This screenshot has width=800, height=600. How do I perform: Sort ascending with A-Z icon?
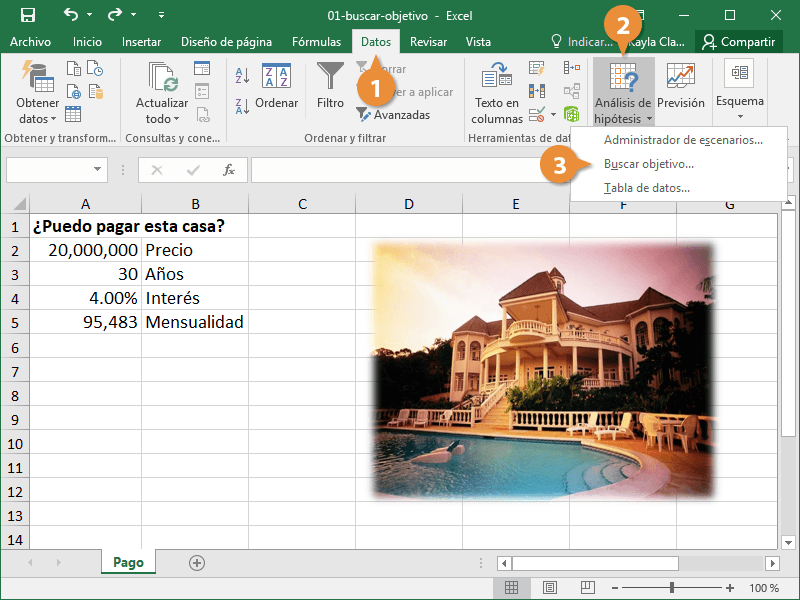click(242, 75)
